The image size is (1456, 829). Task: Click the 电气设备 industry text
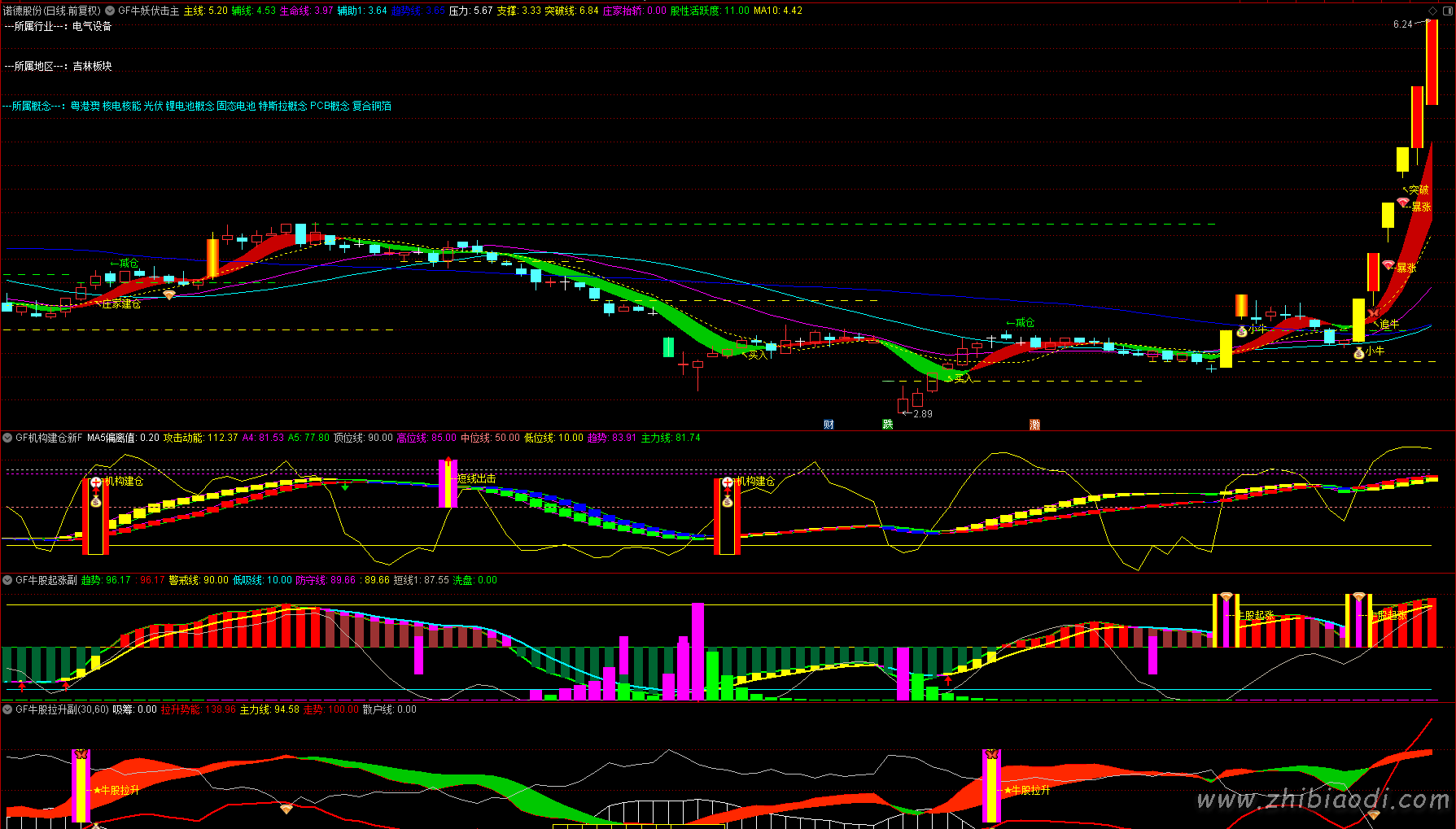click(x=92, y=26)
